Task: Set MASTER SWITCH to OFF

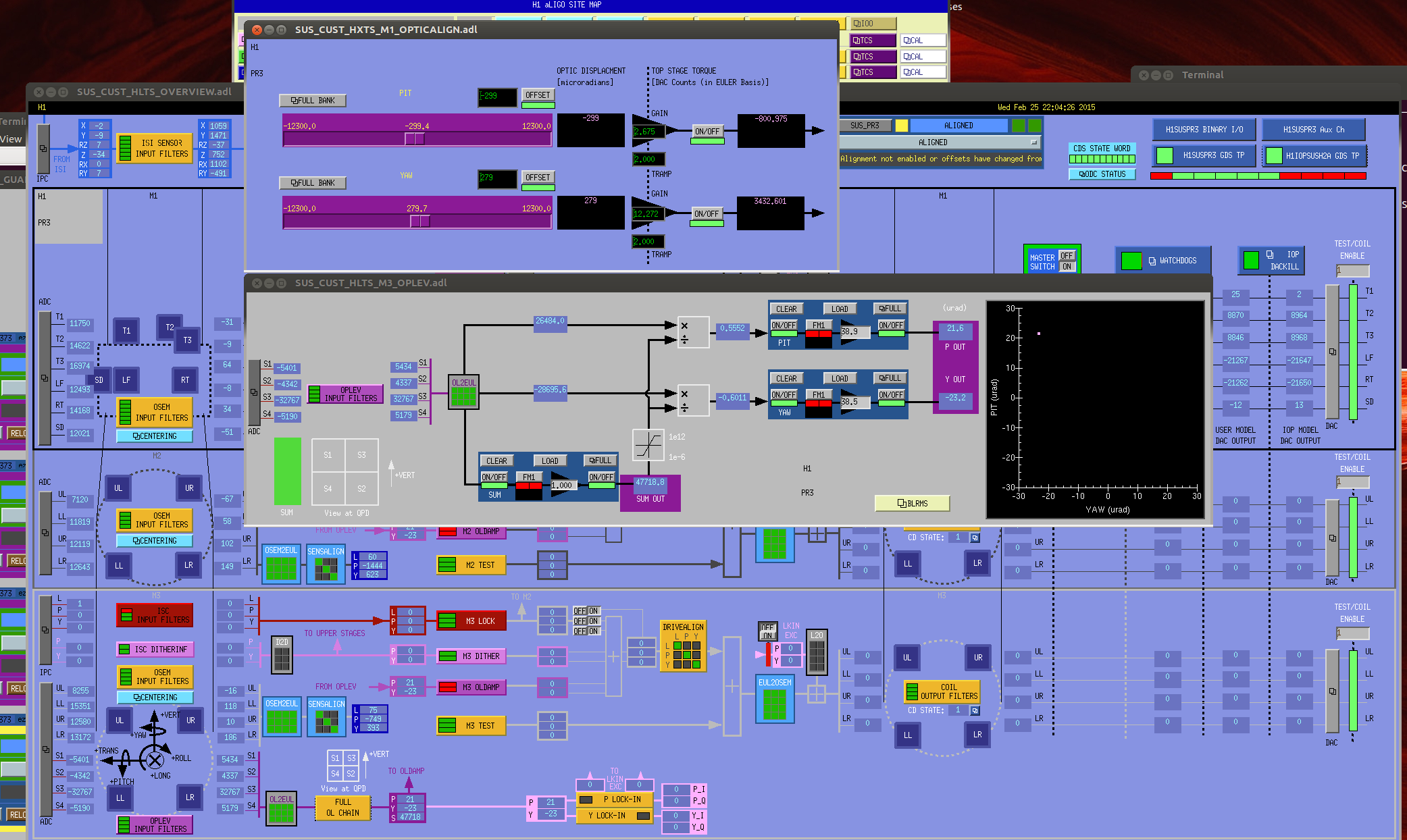Action: pos(1067,256)
